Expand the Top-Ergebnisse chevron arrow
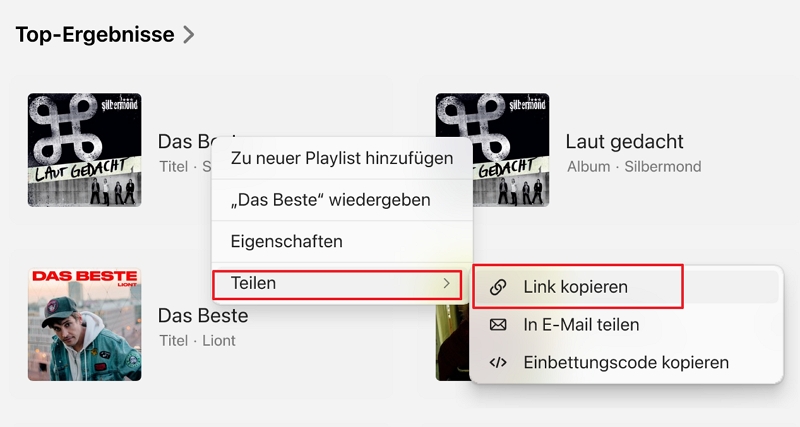Screen dimensions: 800x427 click(188, 34)
